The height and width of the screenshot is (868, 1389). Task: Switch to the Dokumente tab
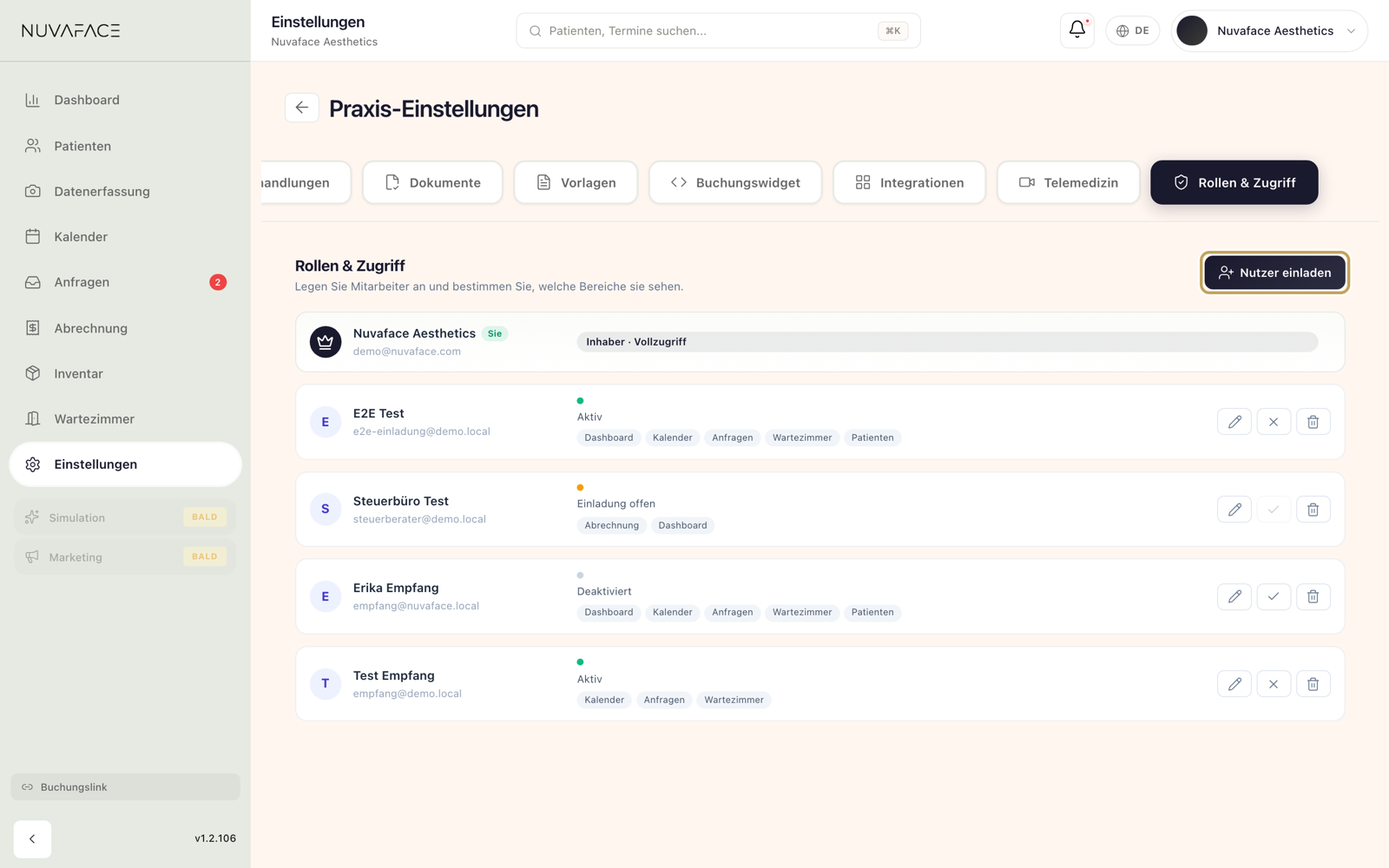432,182
